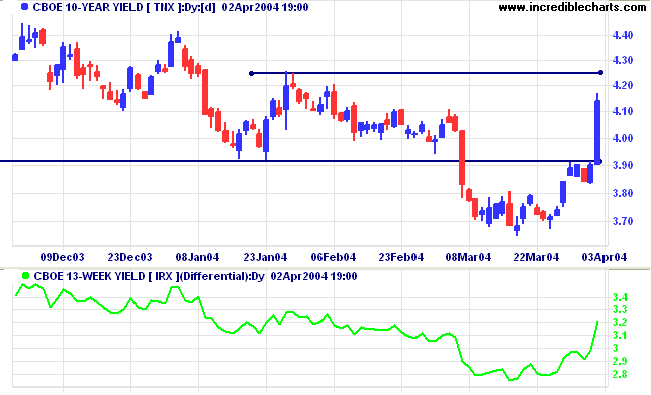651x395 pixels.
Task: Click the www.incrediblecharts.com watermark link
Action: coord(572,7)
